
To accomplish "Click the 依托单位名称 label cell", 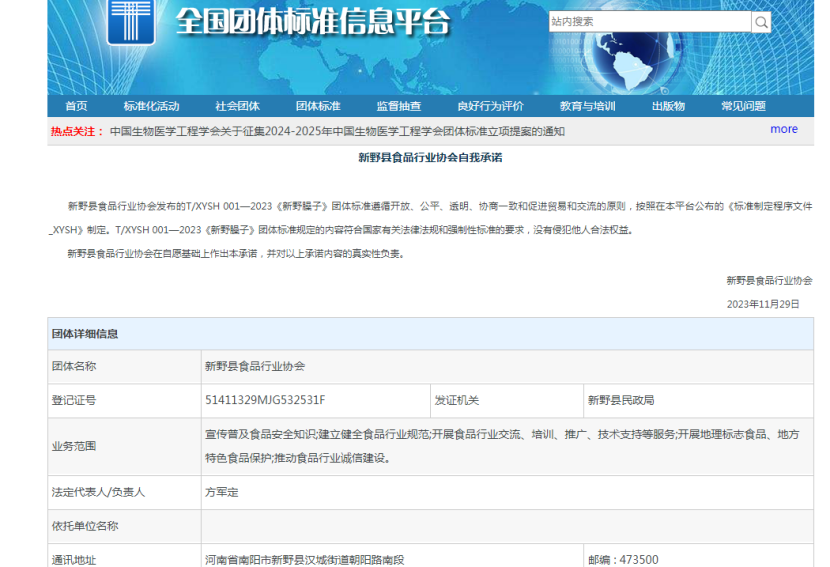I will (x=124, y=526).
